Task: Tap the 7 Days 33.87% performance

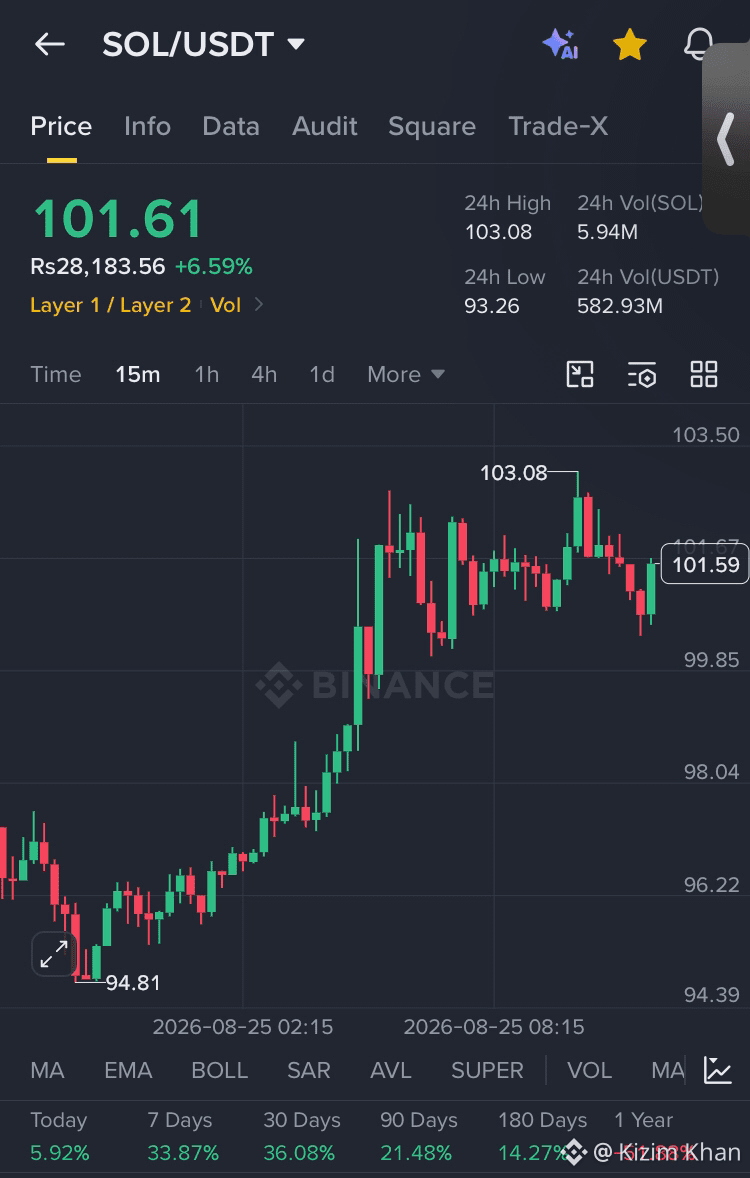Action: (183, 1136)
